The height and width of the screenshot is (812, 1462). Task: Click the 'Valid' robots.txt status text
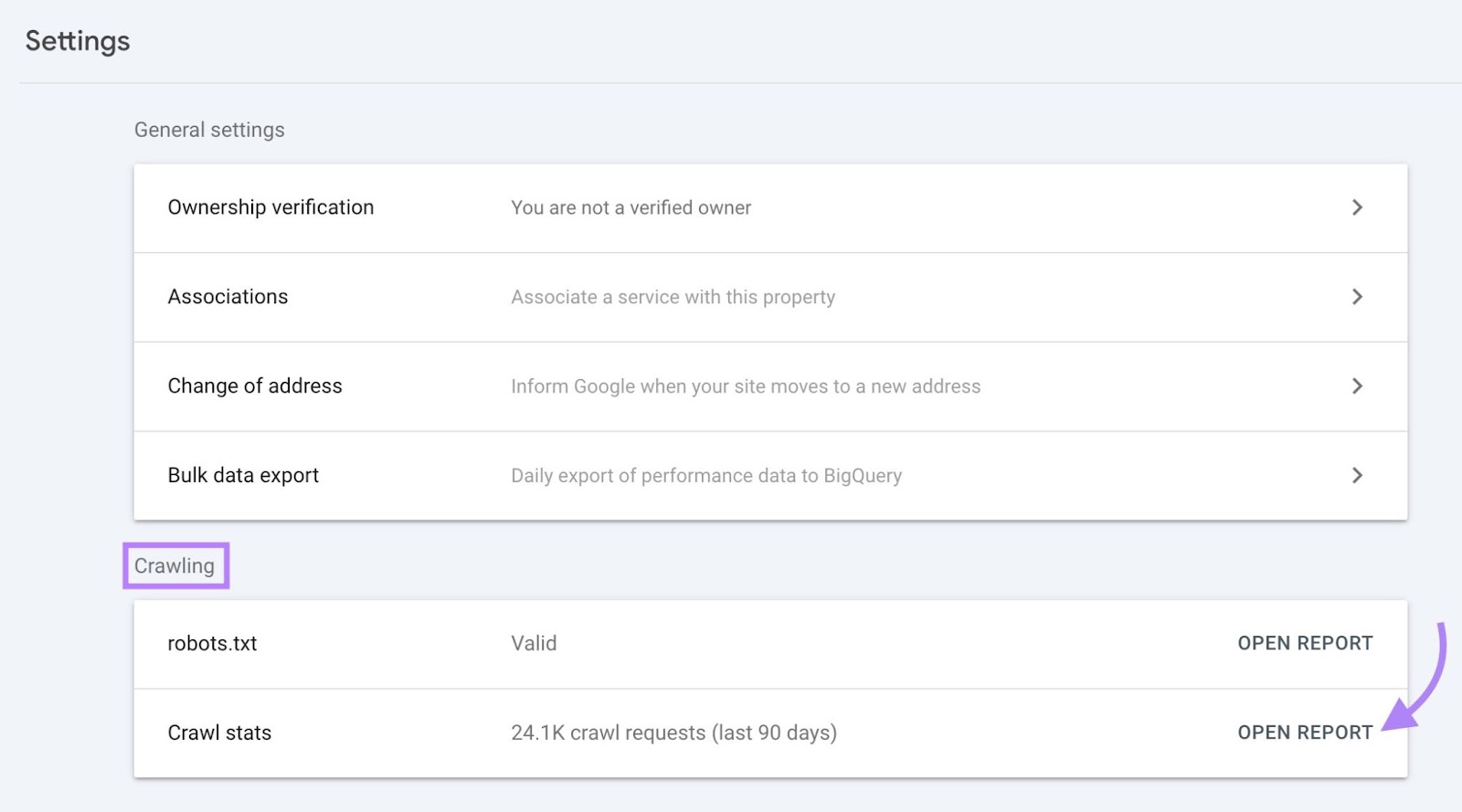(533, 643)
